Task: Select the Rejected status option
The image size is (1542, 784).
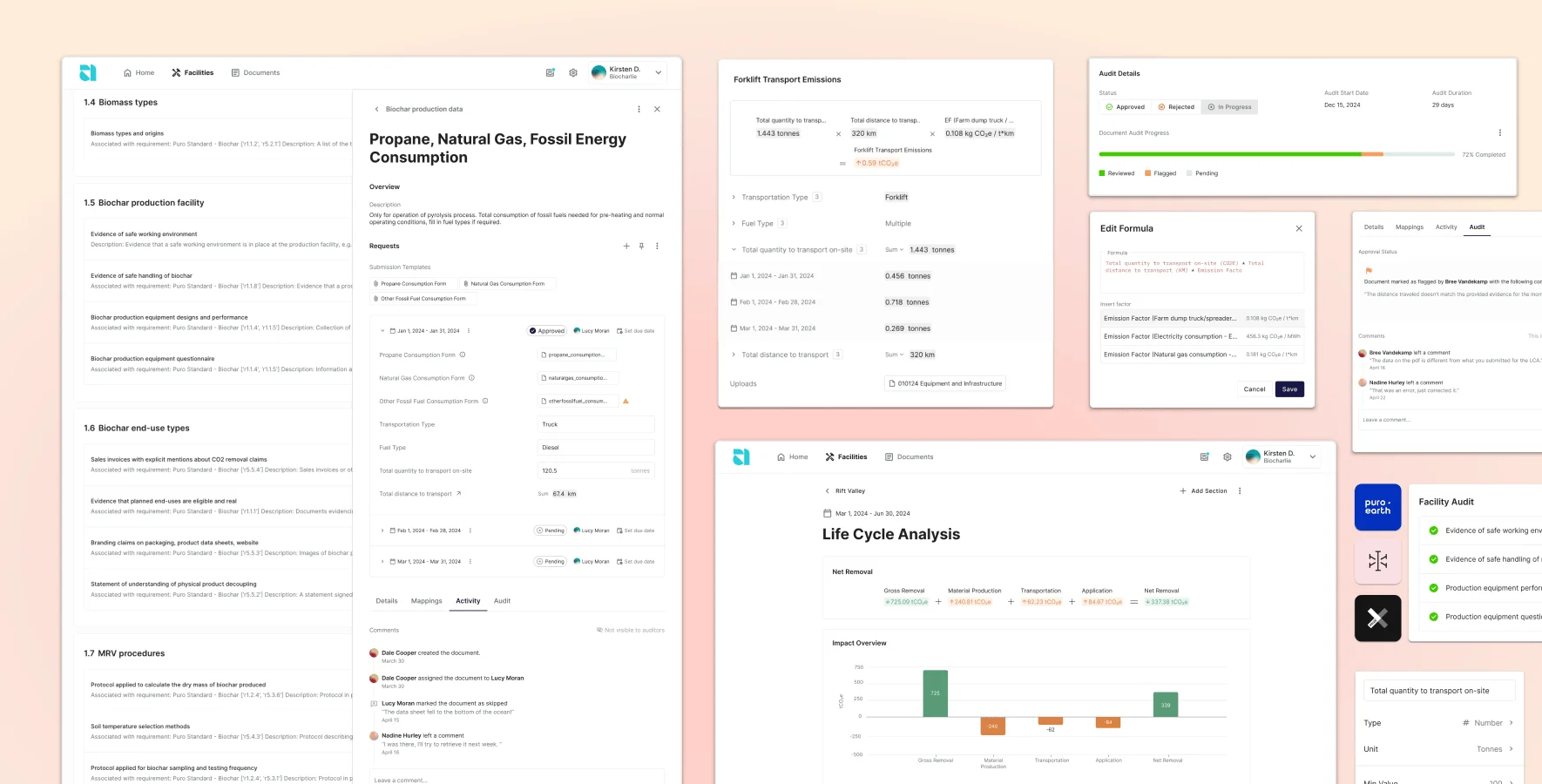Action: 1175,106
